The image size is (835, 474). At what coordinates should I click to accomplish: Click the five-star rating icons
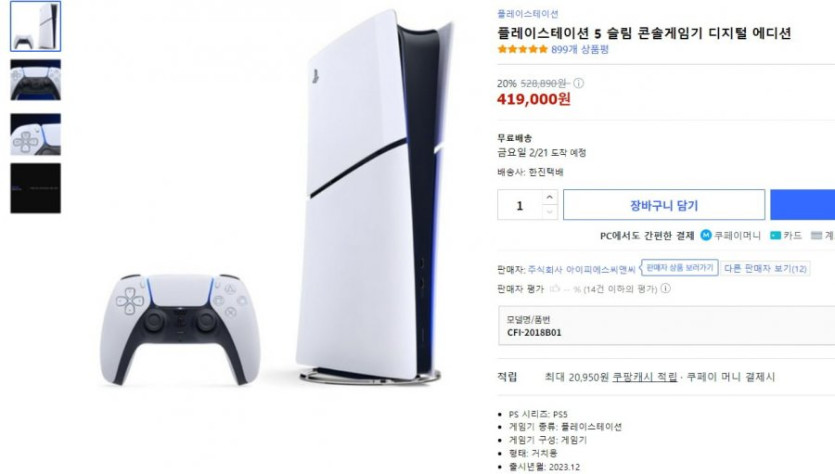tap(522, 50)
